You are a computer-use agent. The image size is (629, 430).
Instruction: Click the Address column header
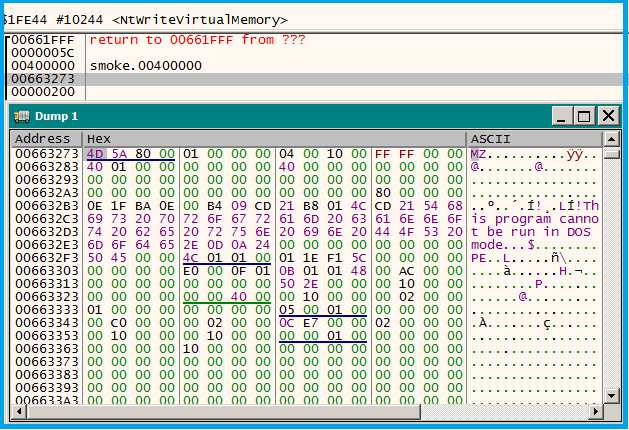[x=43, y=138]
